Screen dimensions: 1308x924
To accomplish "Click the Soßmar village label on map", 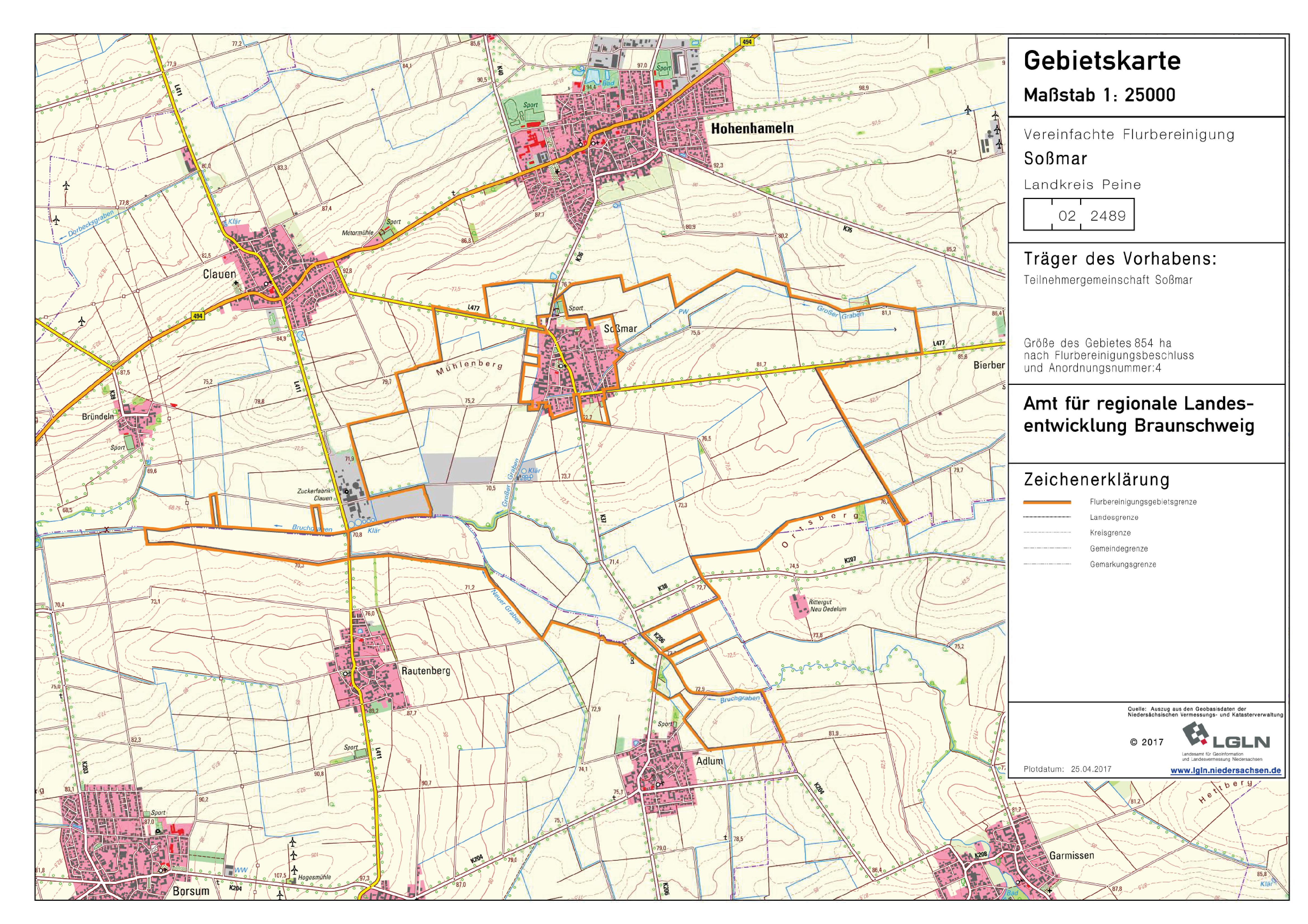I will [620, 328].
